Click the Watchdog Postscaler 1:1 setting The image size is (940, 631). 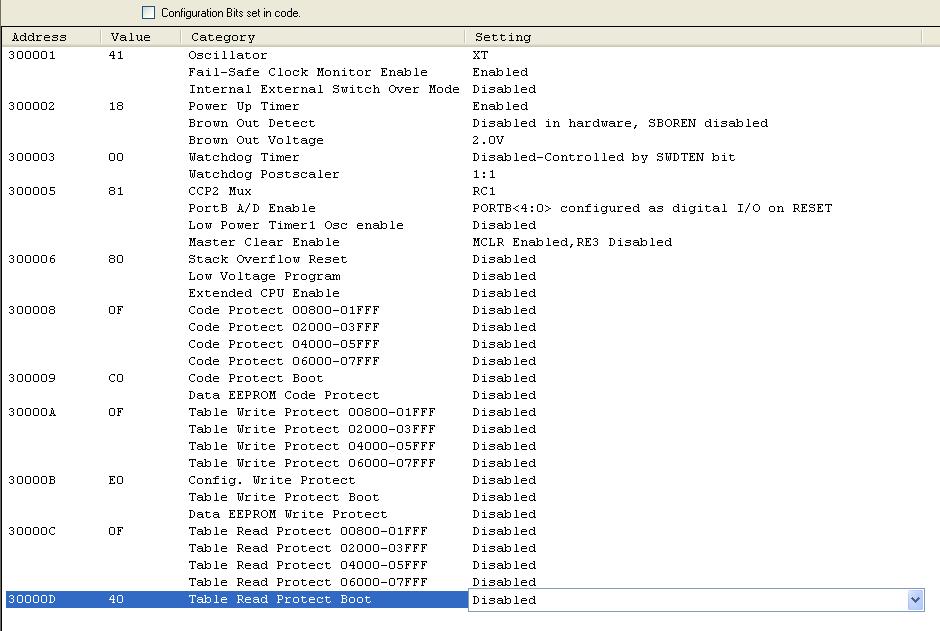485,174
